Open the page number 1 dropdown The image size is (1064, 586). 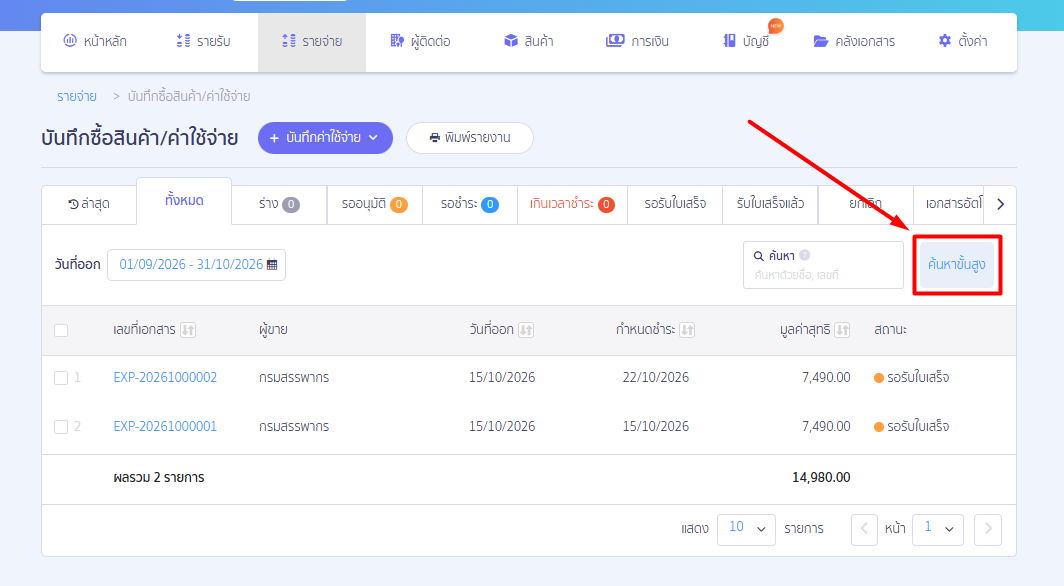(938, 528)
